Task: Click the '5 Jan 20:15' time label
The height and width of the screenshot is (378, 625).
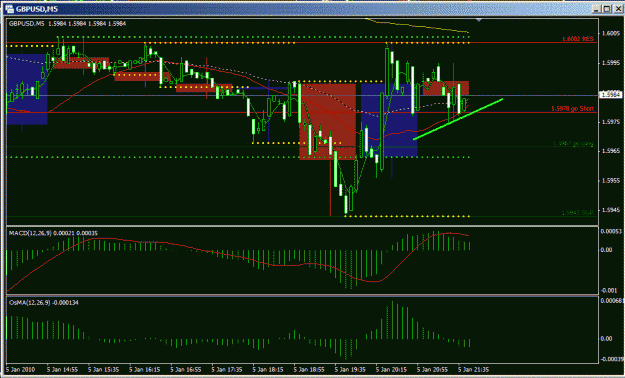Action: click(391, 370)
